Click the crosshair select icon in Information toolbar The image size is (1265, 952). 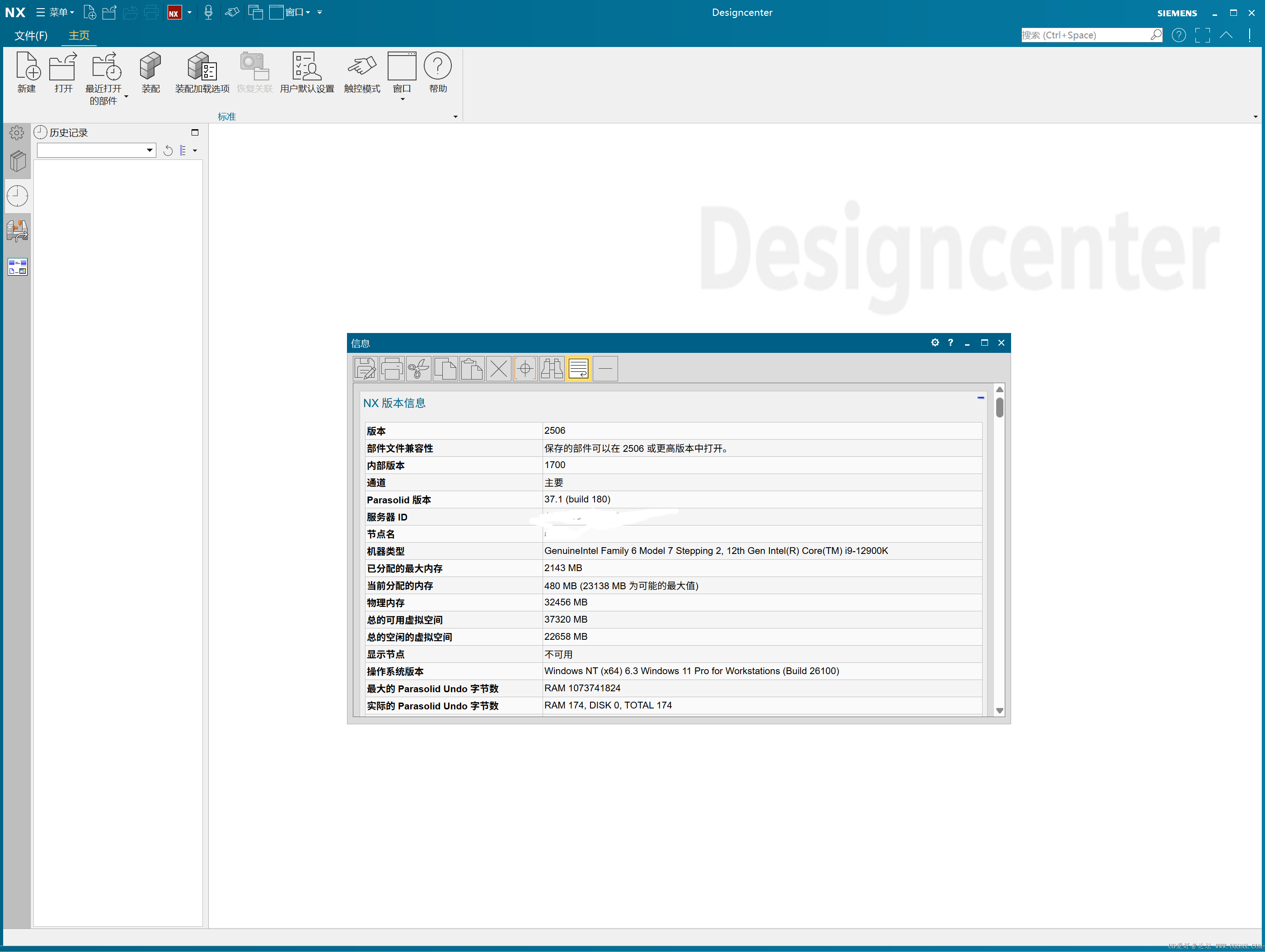click(525, 369)
